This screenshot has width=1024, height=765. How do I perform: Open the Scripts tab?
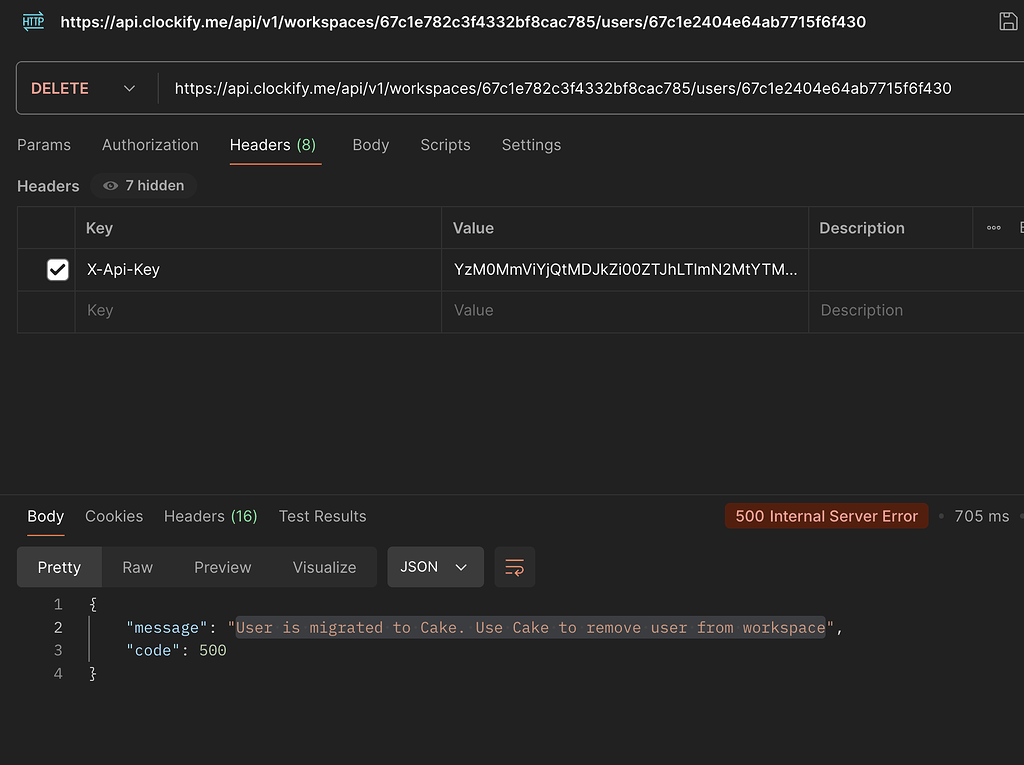pyautogui.click(x=445, y=145)
